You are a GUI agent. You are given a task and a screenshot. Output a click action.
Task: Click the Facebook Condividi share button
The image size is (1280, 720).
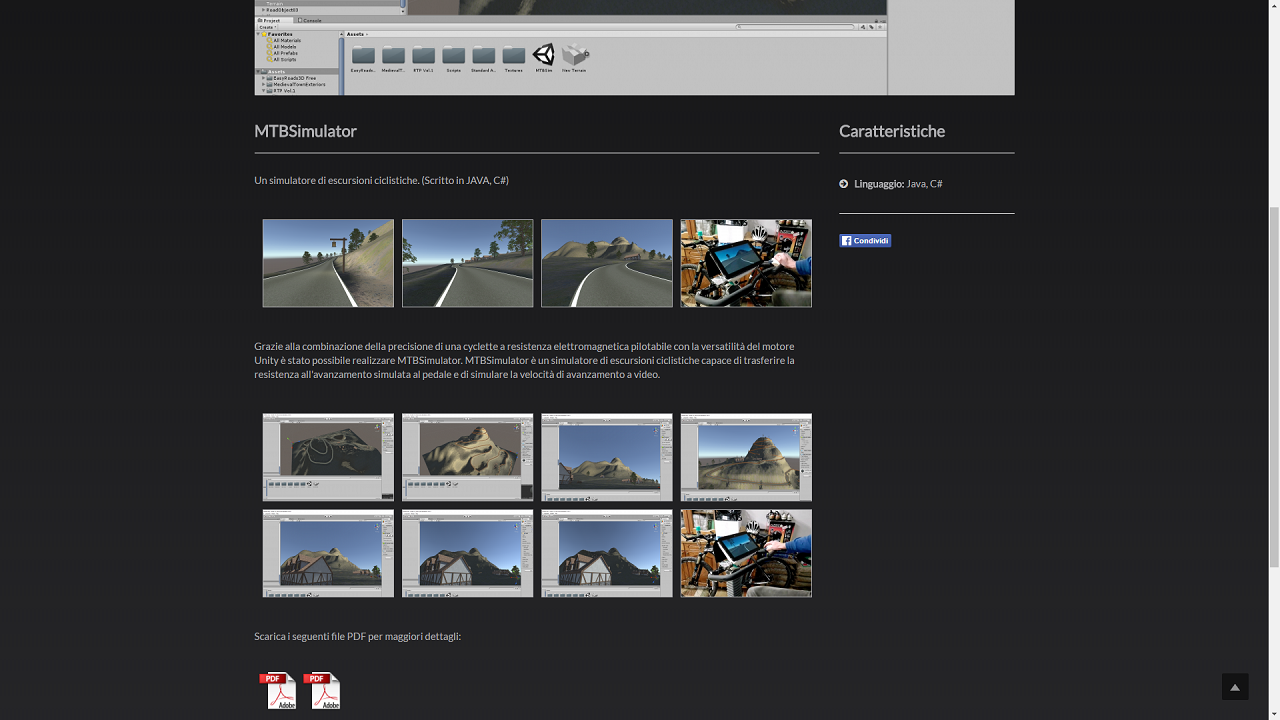click(865, 240)
